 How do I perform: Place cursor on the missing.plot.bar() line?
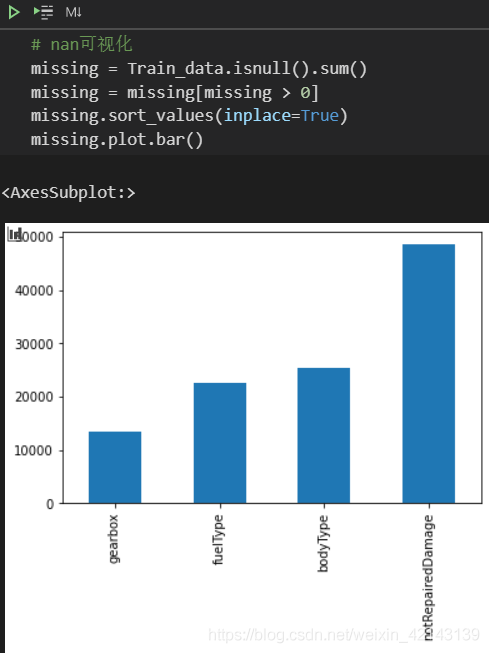click(117, 140)
